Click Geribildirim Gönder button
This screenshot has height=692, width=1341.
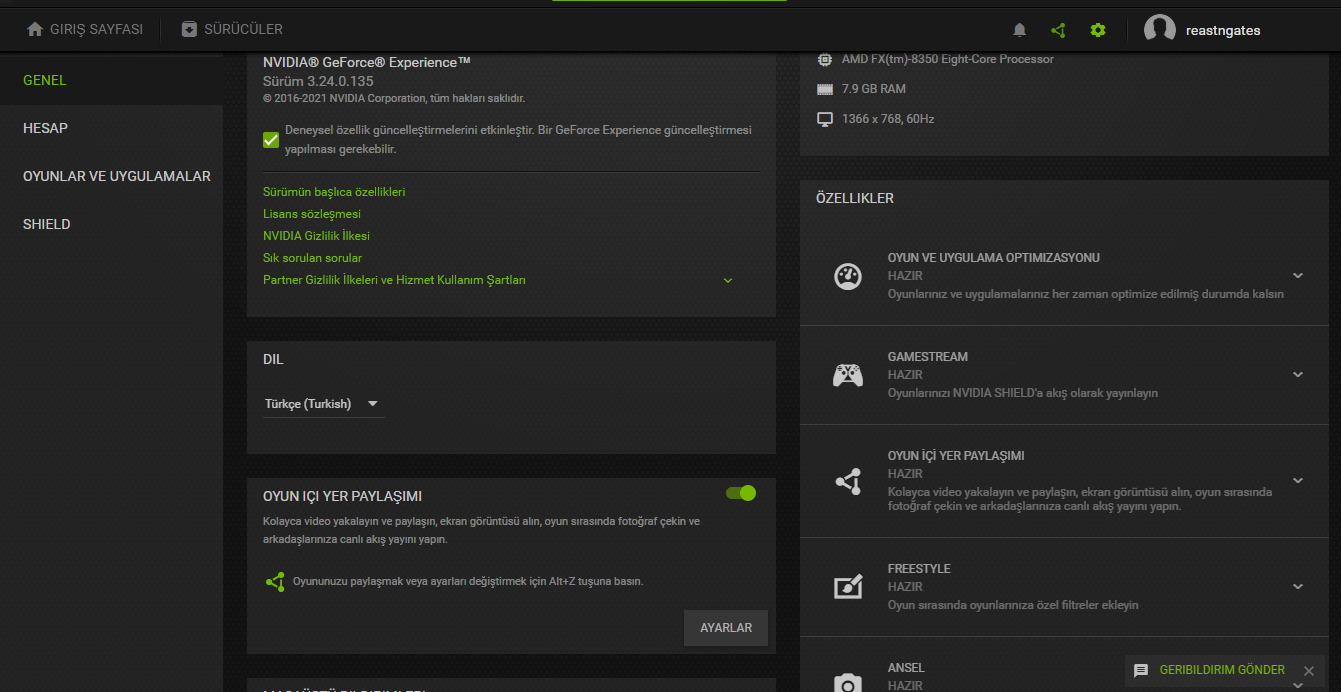click(1222, 670)
